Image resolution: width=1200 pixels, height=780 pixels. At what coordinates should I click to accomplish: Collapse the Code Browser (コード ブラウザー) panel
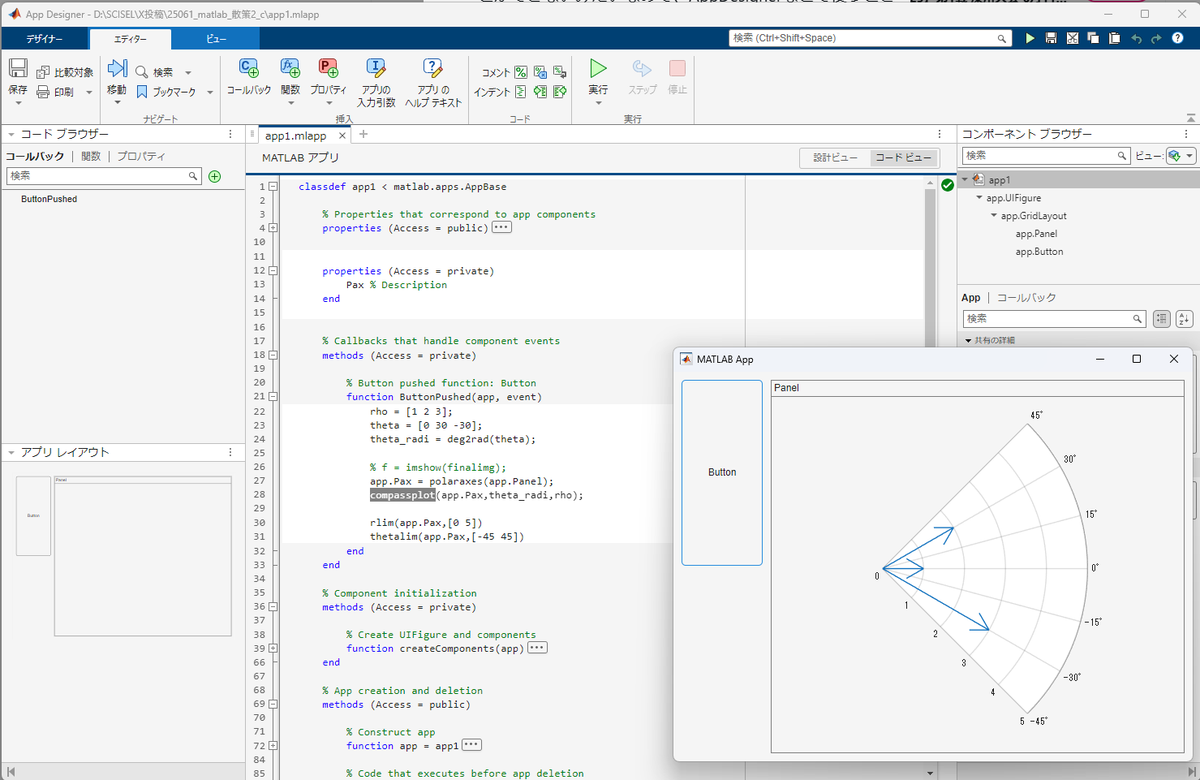[11, 134]
